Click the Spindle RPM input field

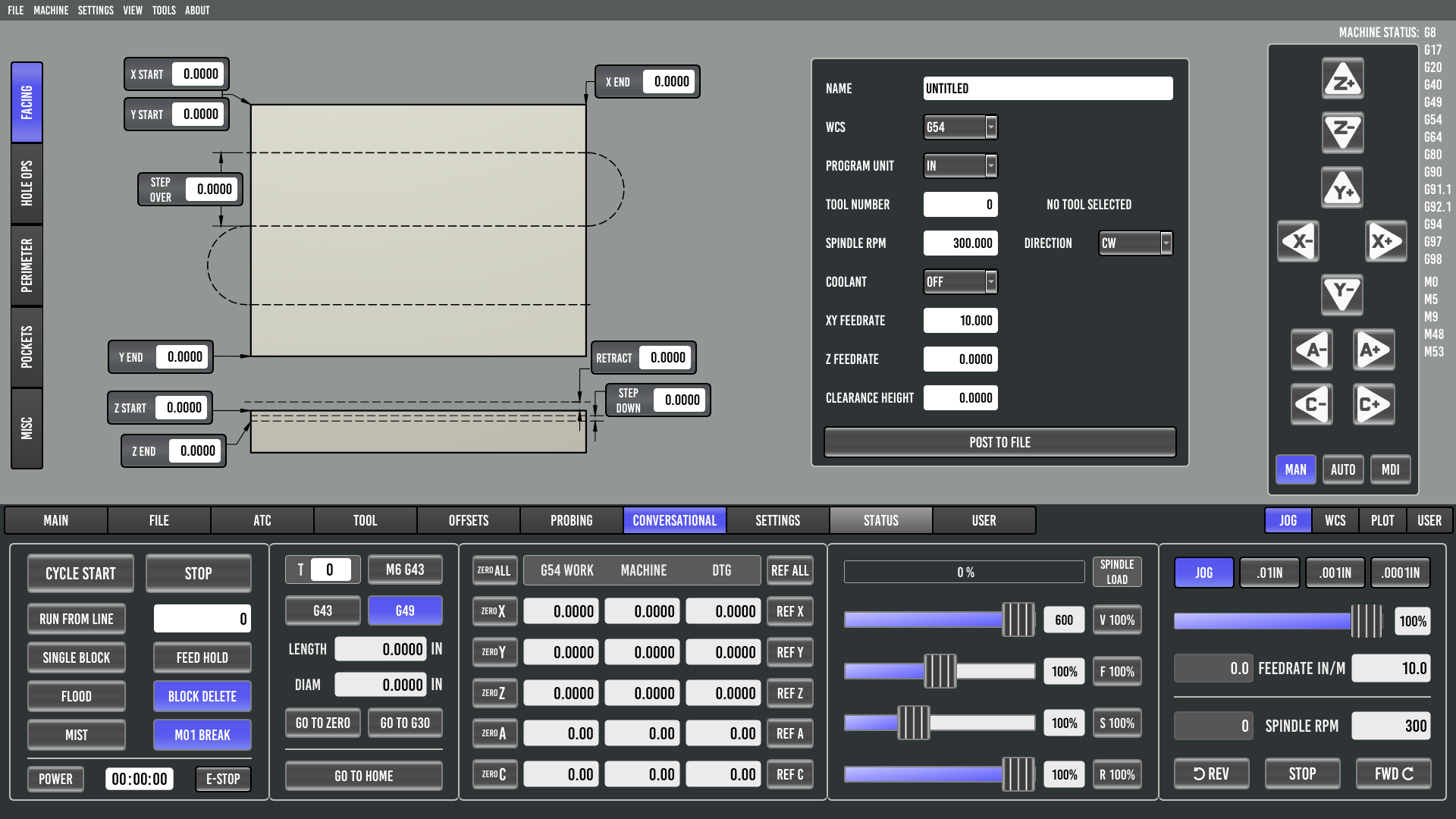[x=960, y=243]
